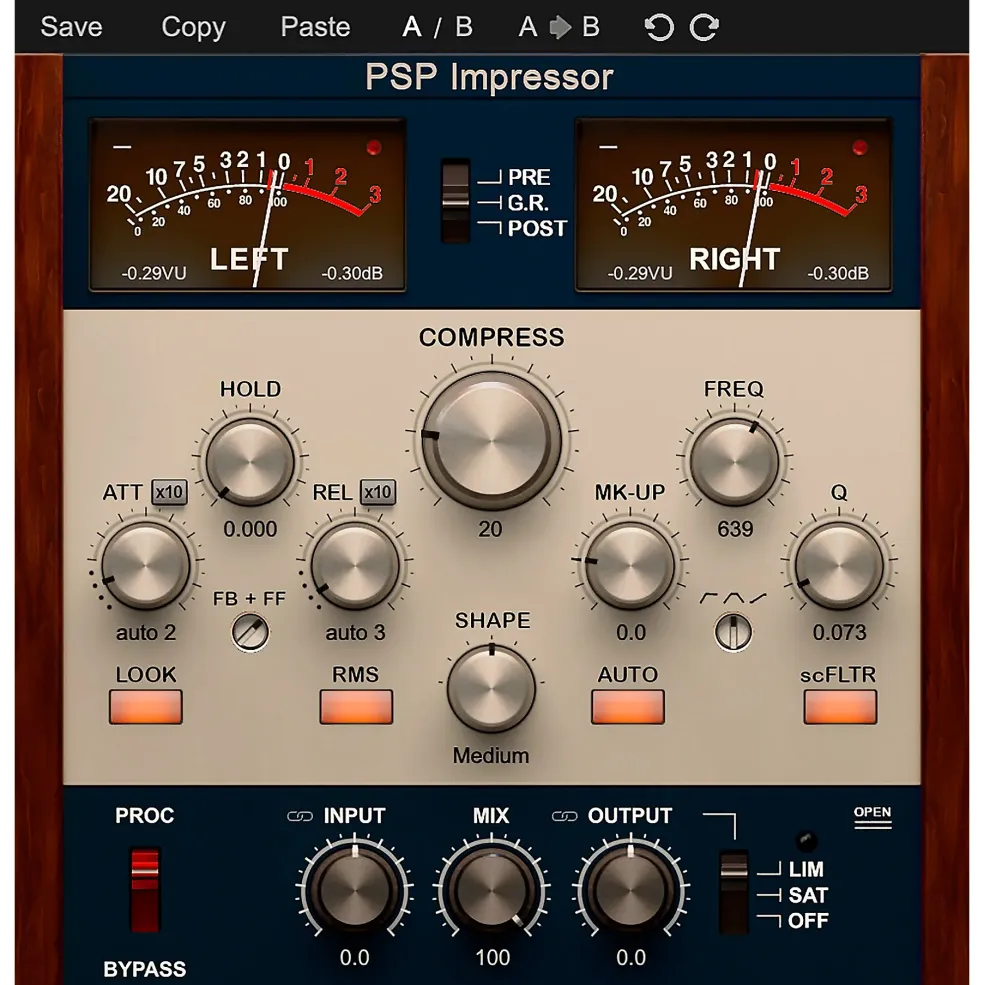Click the limiter indicator LED above LIM
The width and height of the screenshot is (984, 985).
pyautogui.click(x=806, y=841)
